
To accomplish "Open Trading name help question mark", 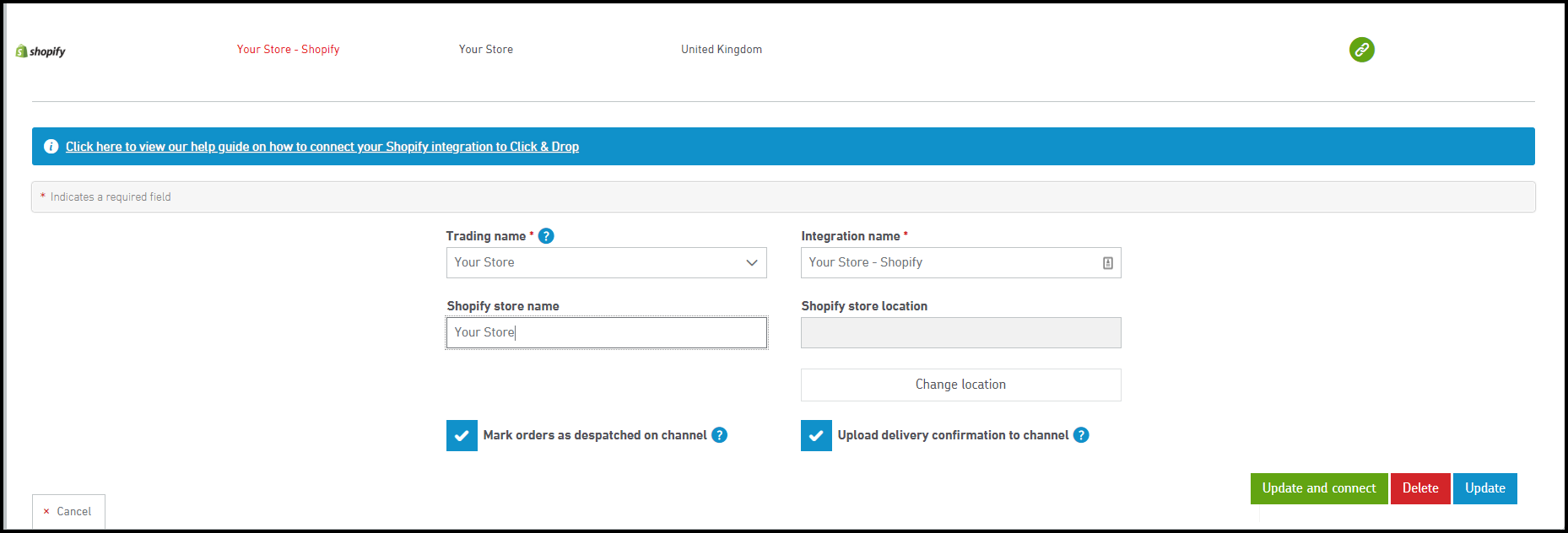I will (x=546, y=236).
